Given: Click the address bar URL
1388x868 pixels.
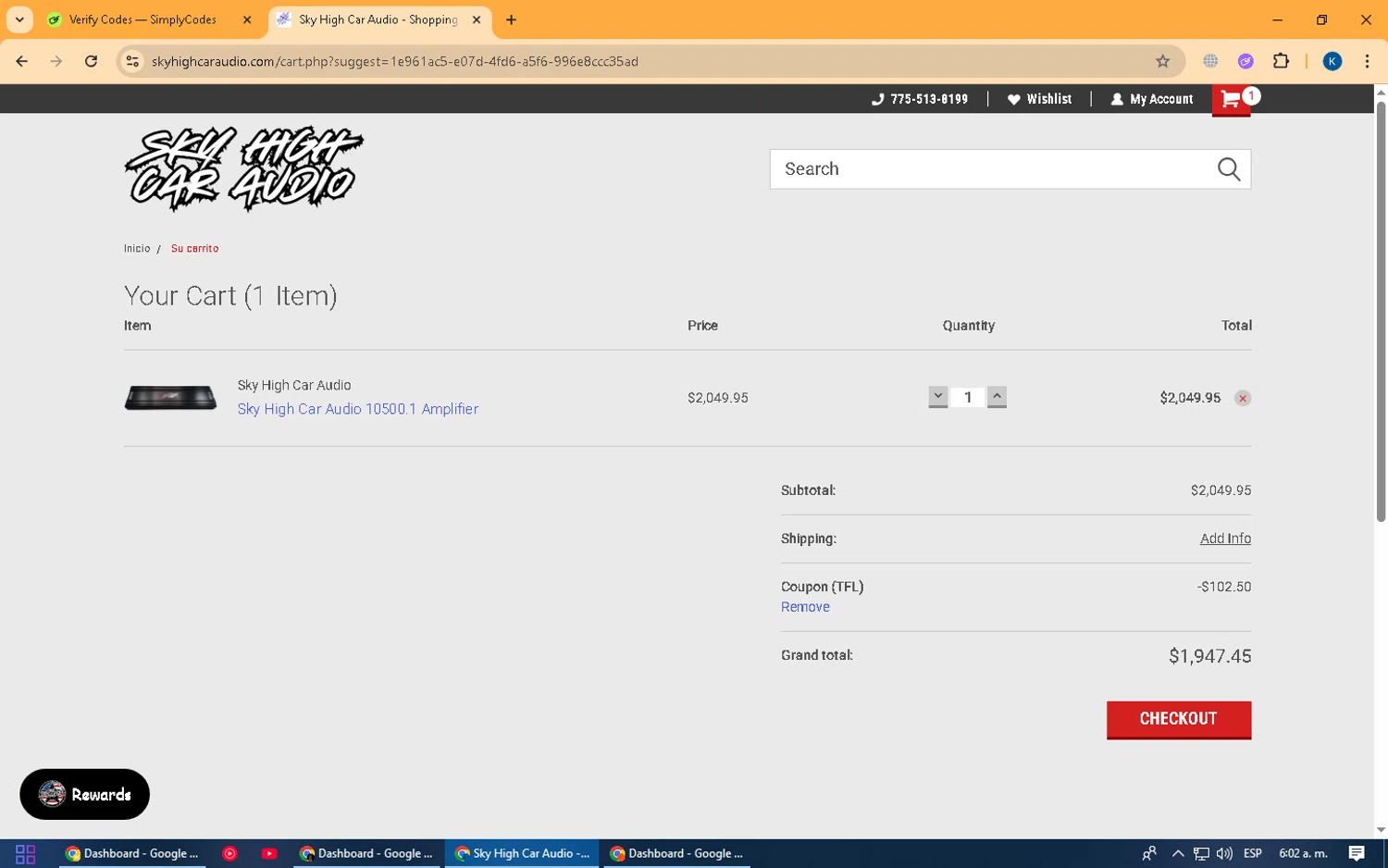Looking at the screenshot, I should pyautogui.click(x=394, y=61).
